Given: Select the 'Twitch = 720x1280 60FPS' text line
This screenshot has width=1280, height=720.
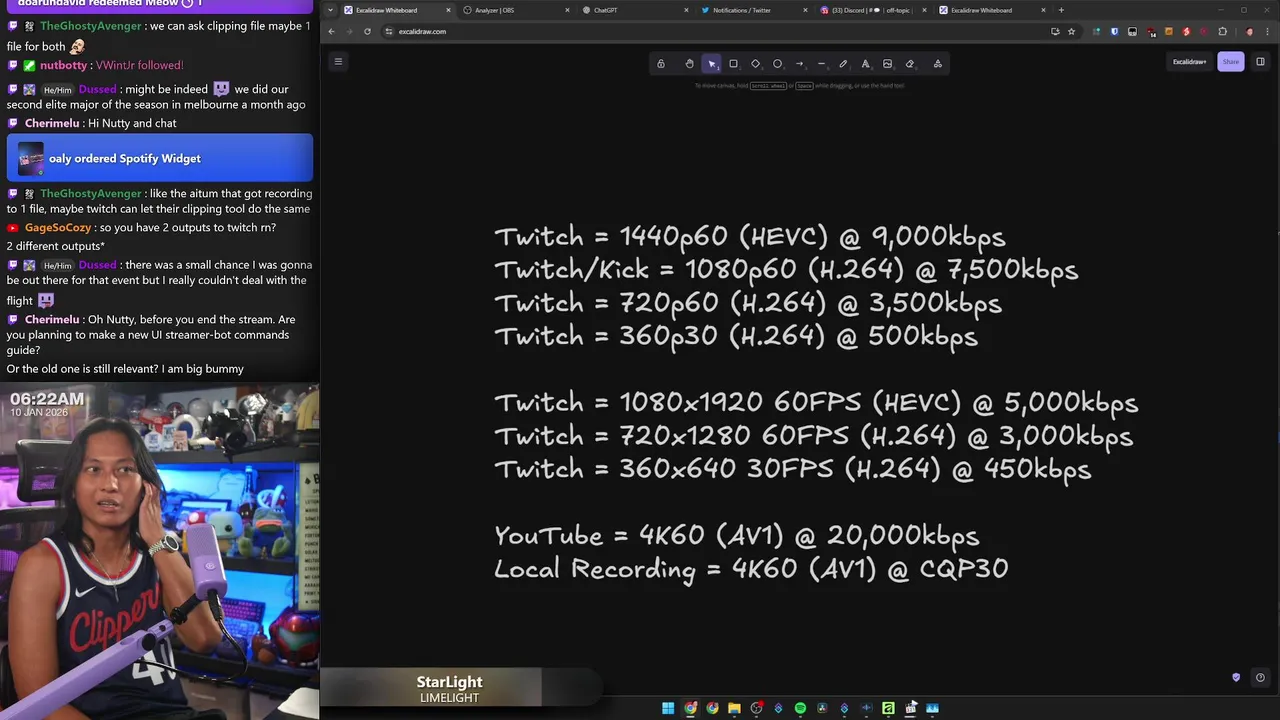Looking at the screenshot, I should tap(813, 436).
